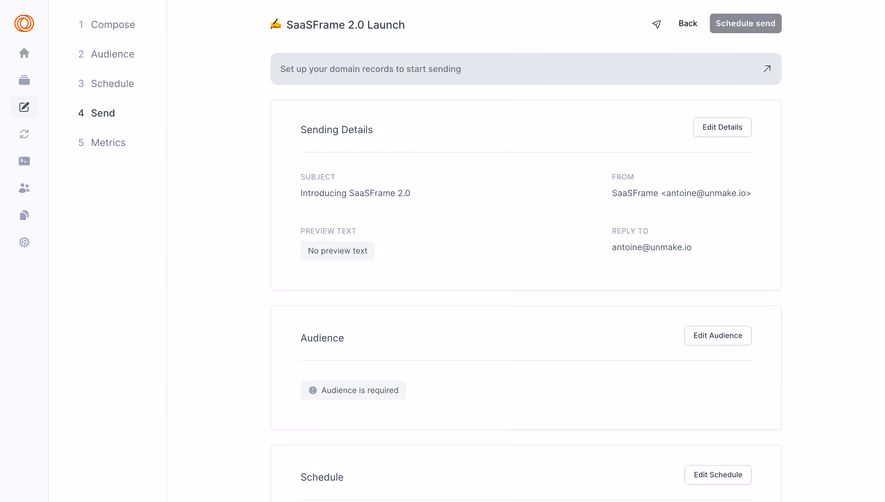885x502 pixels.
Task: Open the Home icon in sidebar
Action: [24, 53]
